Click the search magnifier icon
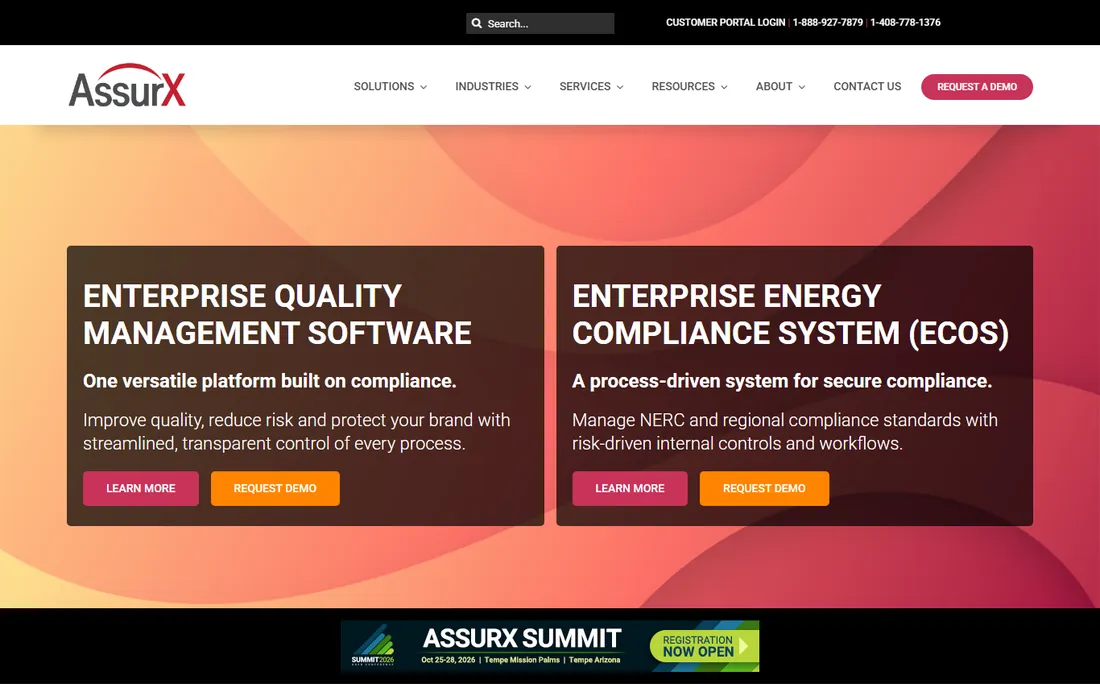This screenshot has height=688, width=1100. click(x=476, y=23)
